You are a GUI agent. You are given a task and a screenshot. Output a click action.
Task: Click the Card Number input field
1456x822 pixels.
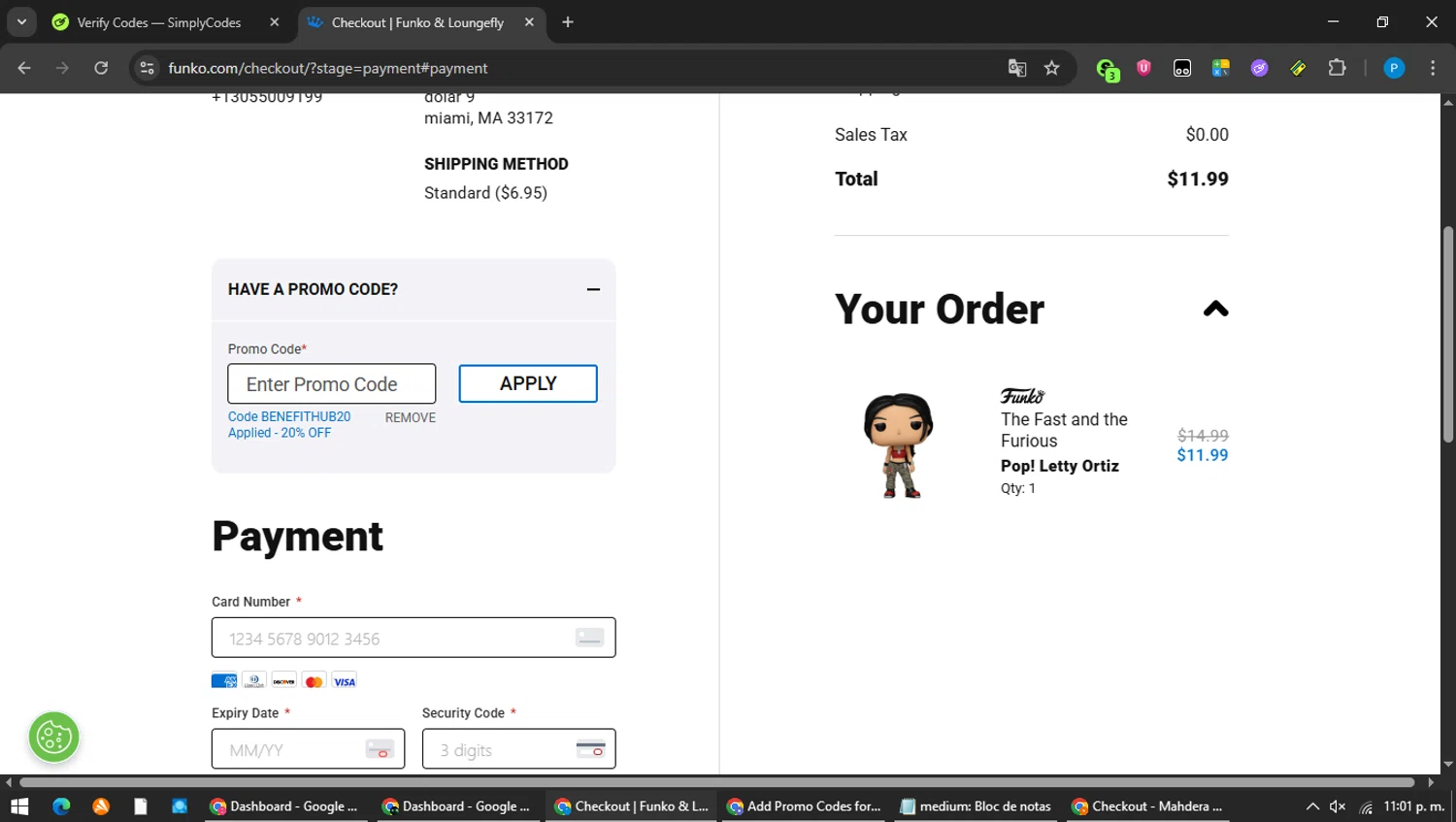[x=414, y=638]
